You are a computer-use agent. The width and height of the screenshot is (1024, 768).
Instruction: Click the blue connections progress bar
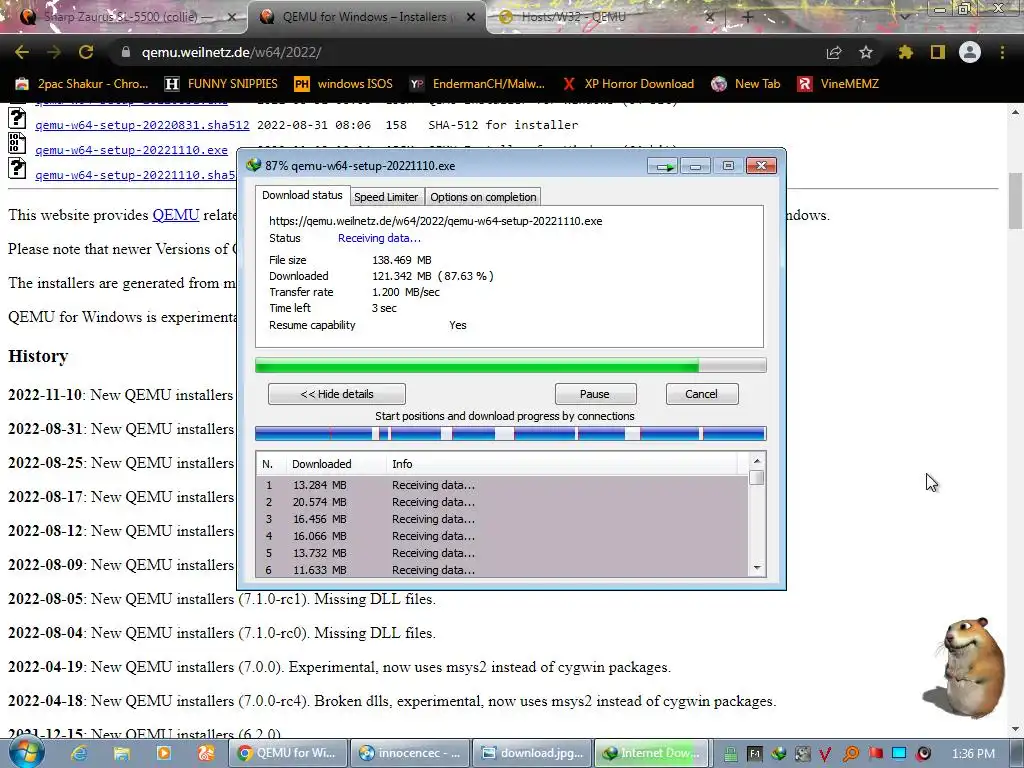(x=511, y=433)
